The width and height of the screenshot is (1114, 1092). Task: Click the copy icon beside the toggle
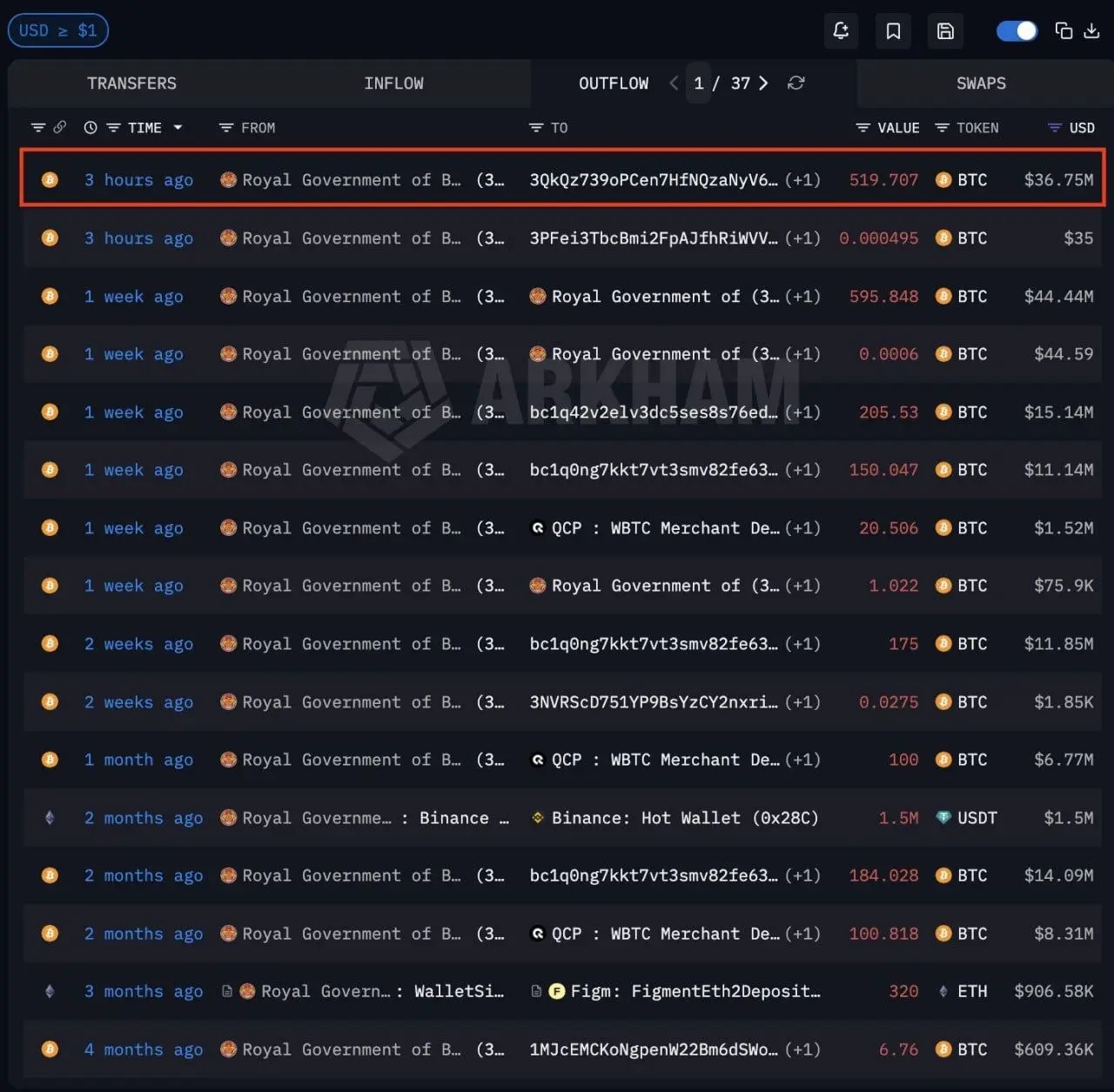1064,31
